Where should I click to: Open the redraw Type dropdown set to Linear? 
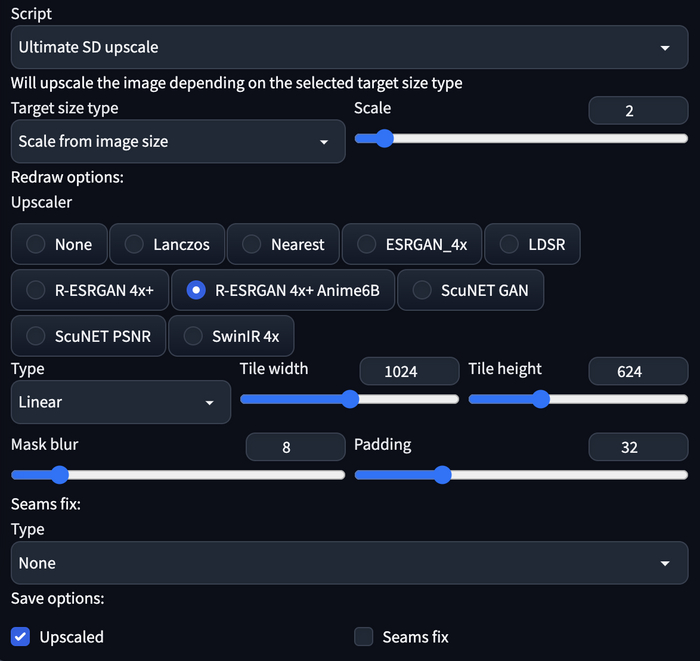[120, 402]
